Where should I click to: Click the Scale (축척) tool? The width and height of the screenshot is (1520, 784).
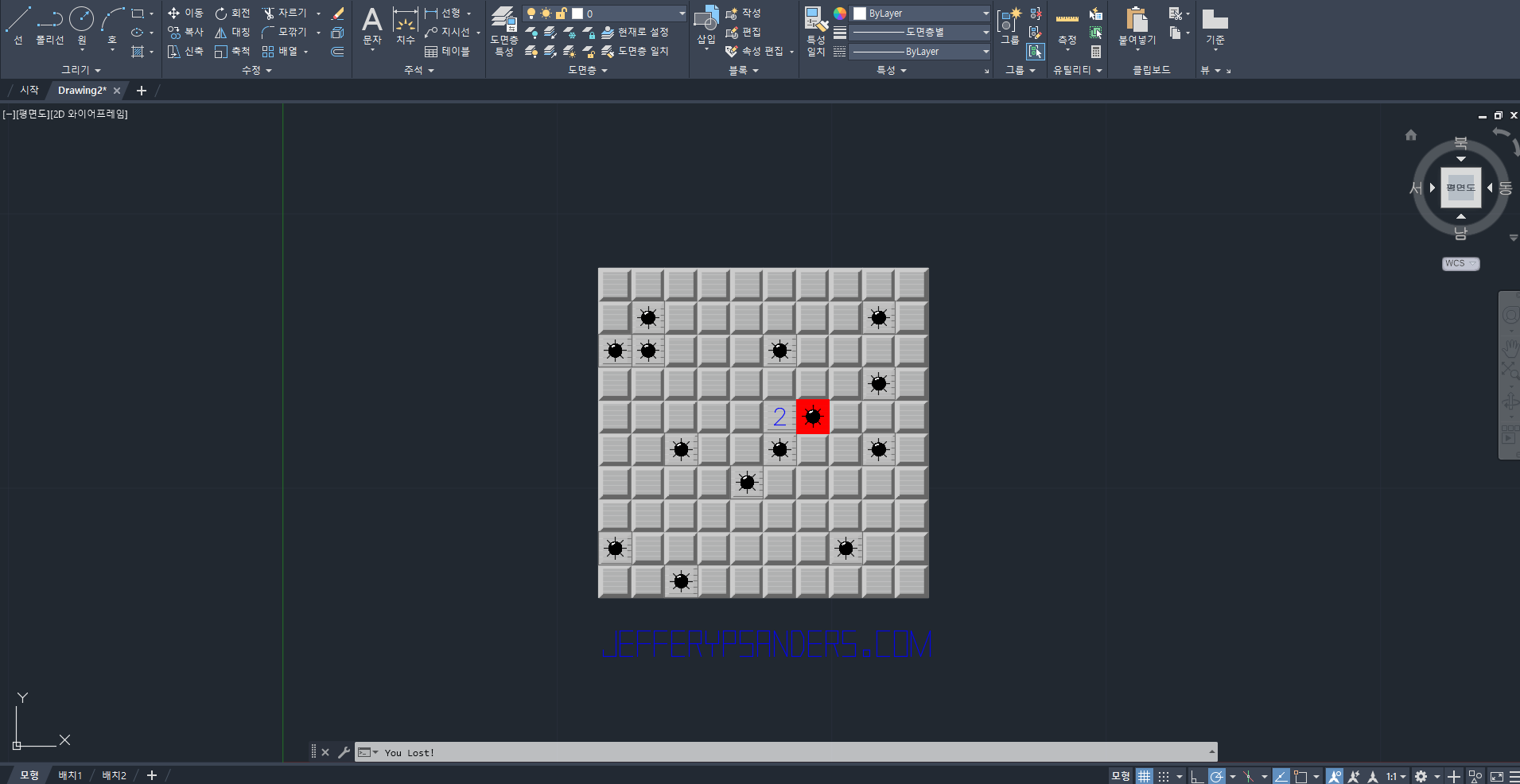tap(232, 52)
